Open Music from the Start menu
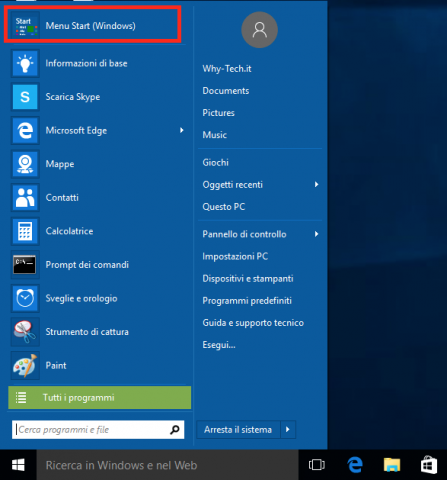Screen dimensions: 447x480 (x=215, y=135)
